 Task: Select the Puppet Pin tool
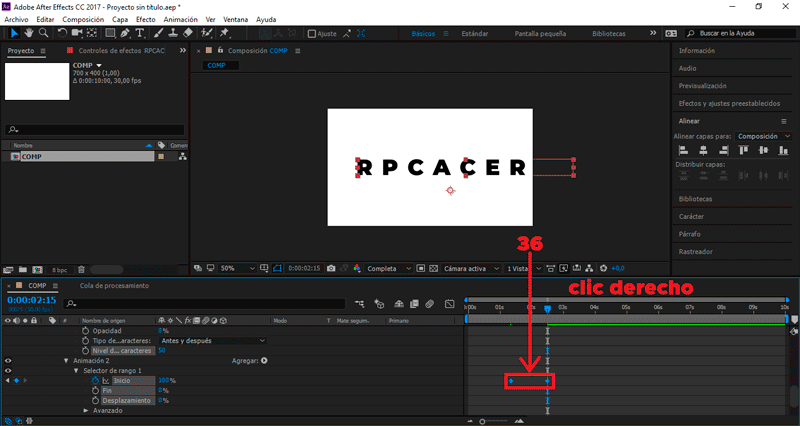tap(224, 33)
